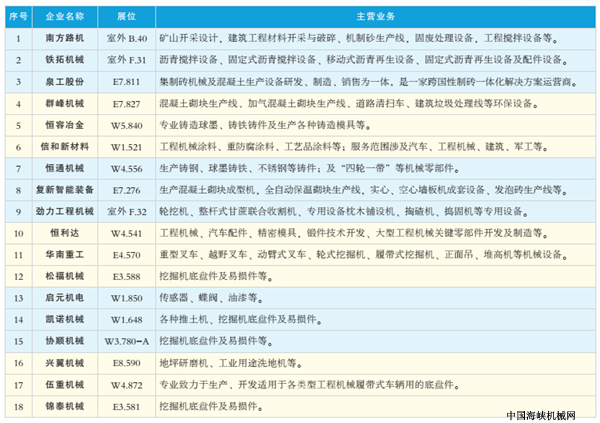The image size is (600, 423).
Task: Click the 展位 column header
Action: [126, 16]
